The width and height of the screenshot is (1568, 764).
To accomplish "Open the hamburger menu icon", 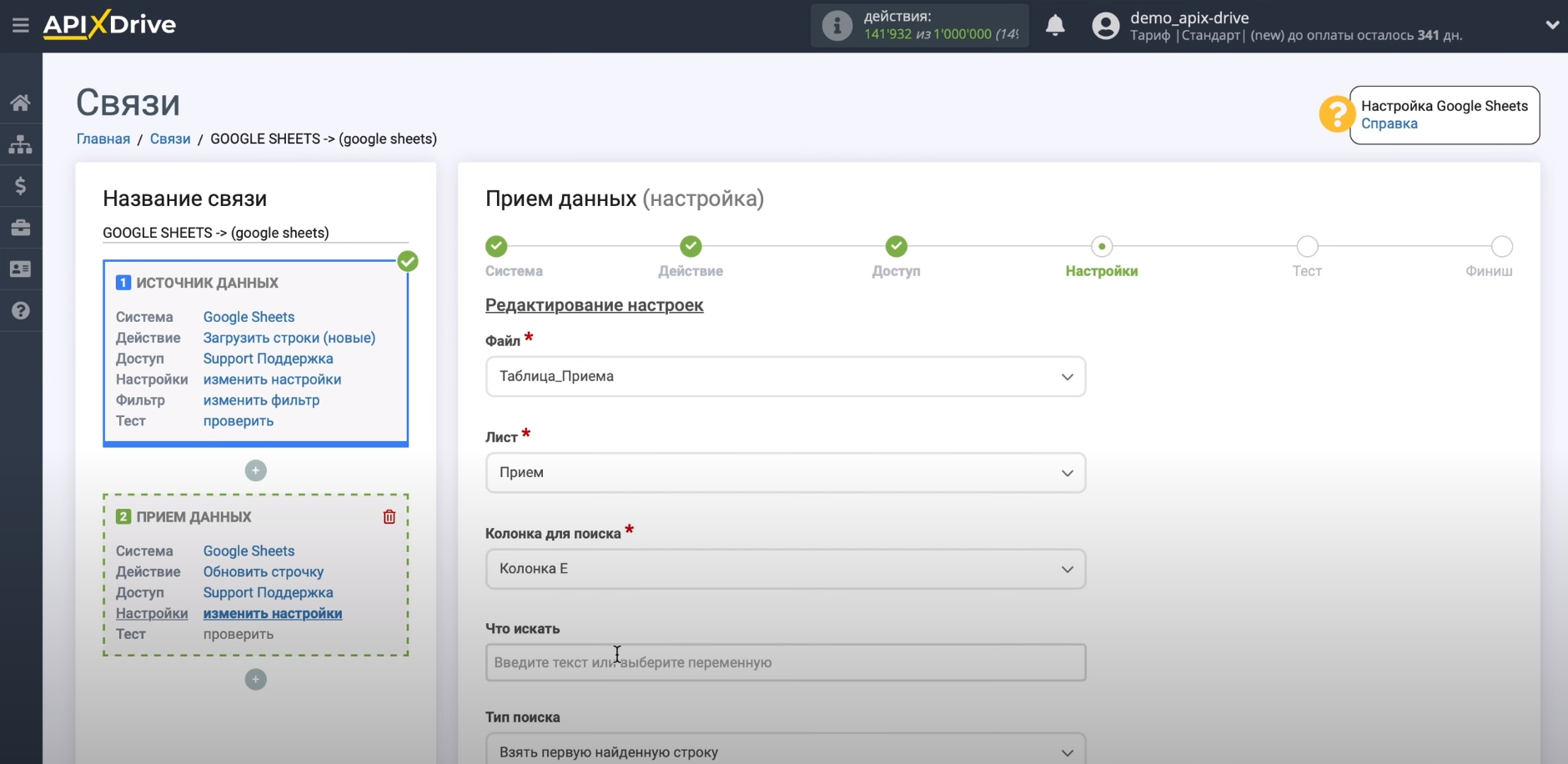I will coord(21,26).
